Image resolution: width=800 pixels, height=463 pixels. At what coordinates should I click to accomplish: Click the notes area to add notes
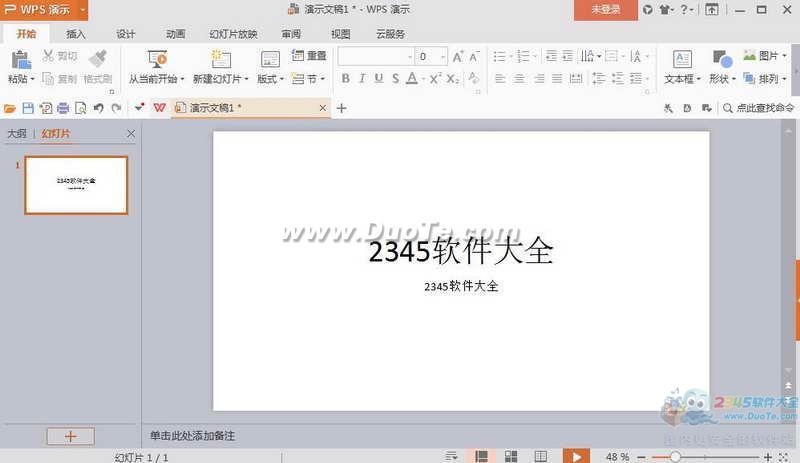[x=192, y=436]
